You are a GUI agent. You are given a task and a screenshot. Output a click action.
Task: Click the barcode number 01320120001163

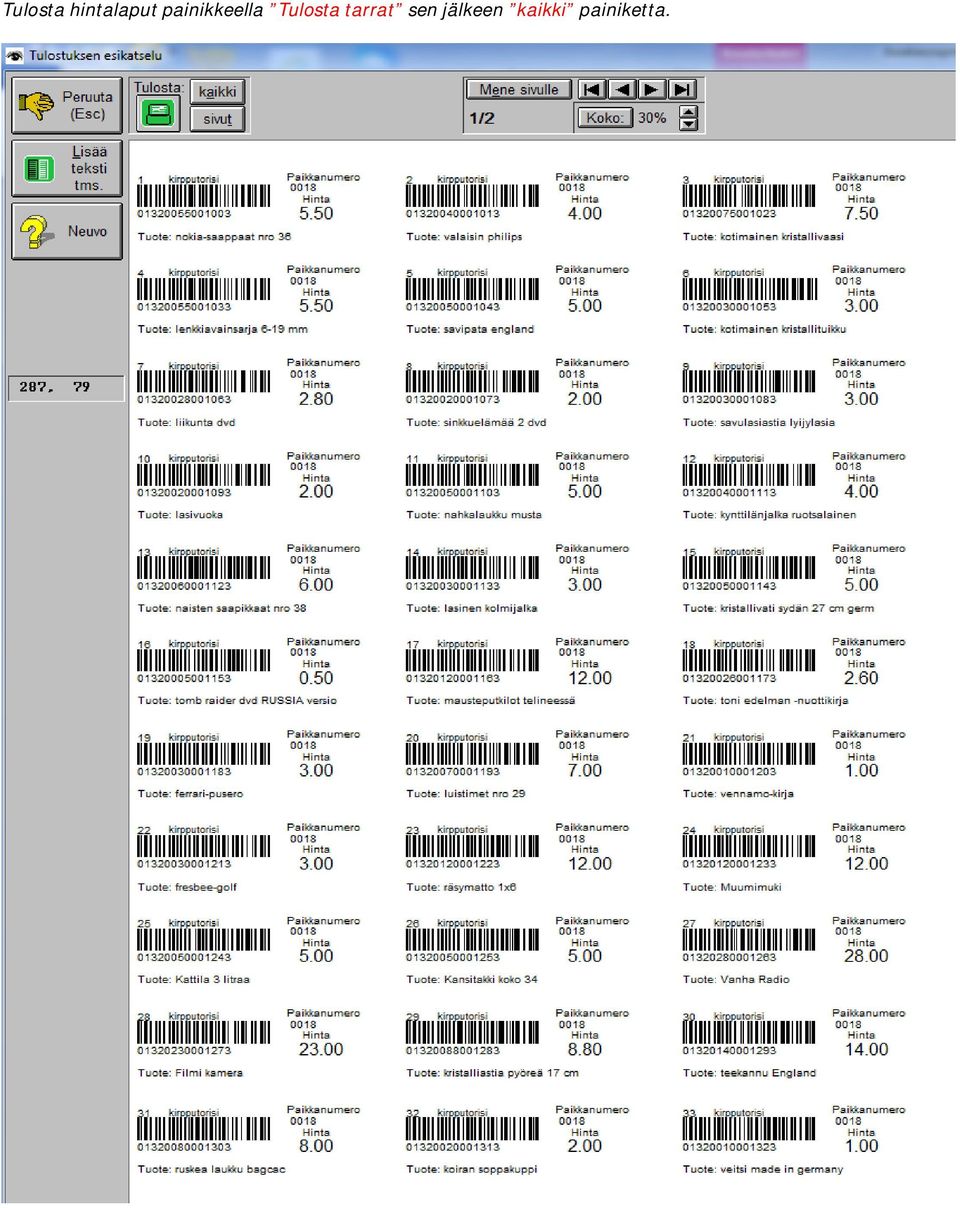[453, 677]
